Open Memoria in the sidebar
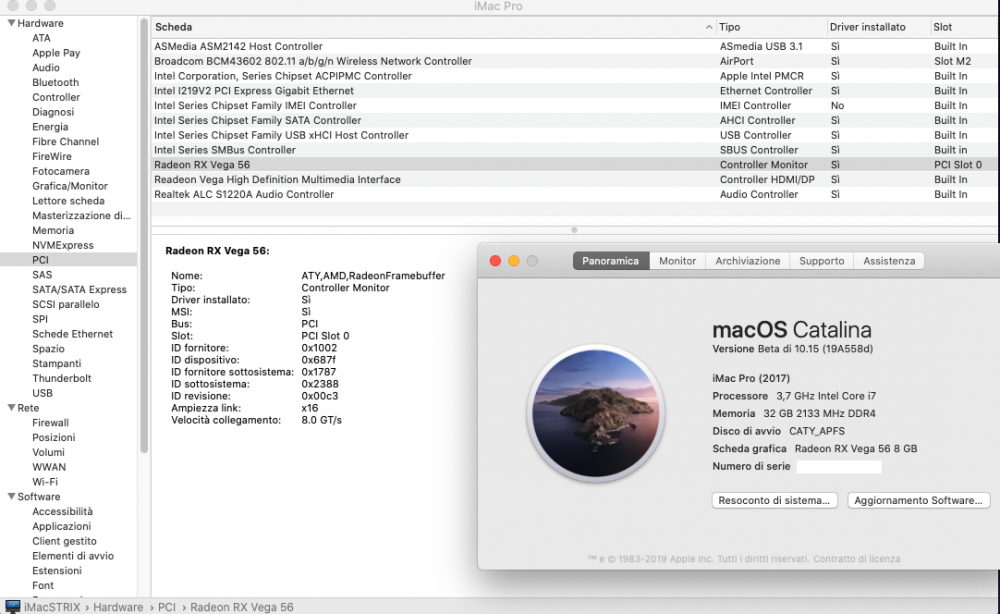 click(53, 230)
